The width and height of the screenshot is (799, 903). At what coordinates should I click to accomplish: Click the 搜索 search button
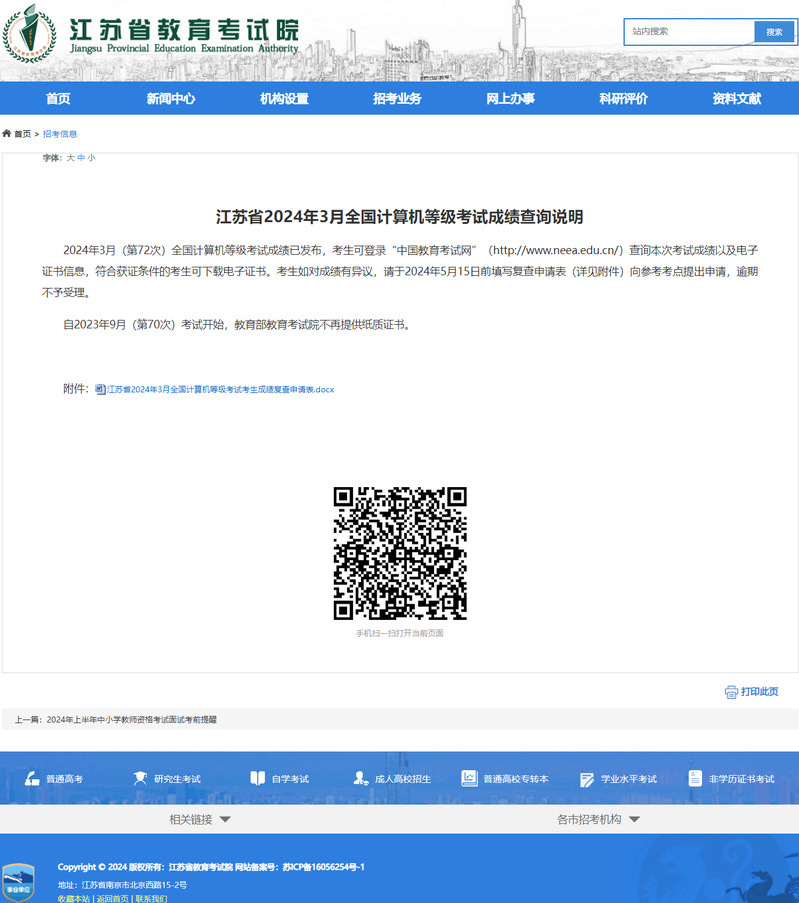click(x=774, y=32)
